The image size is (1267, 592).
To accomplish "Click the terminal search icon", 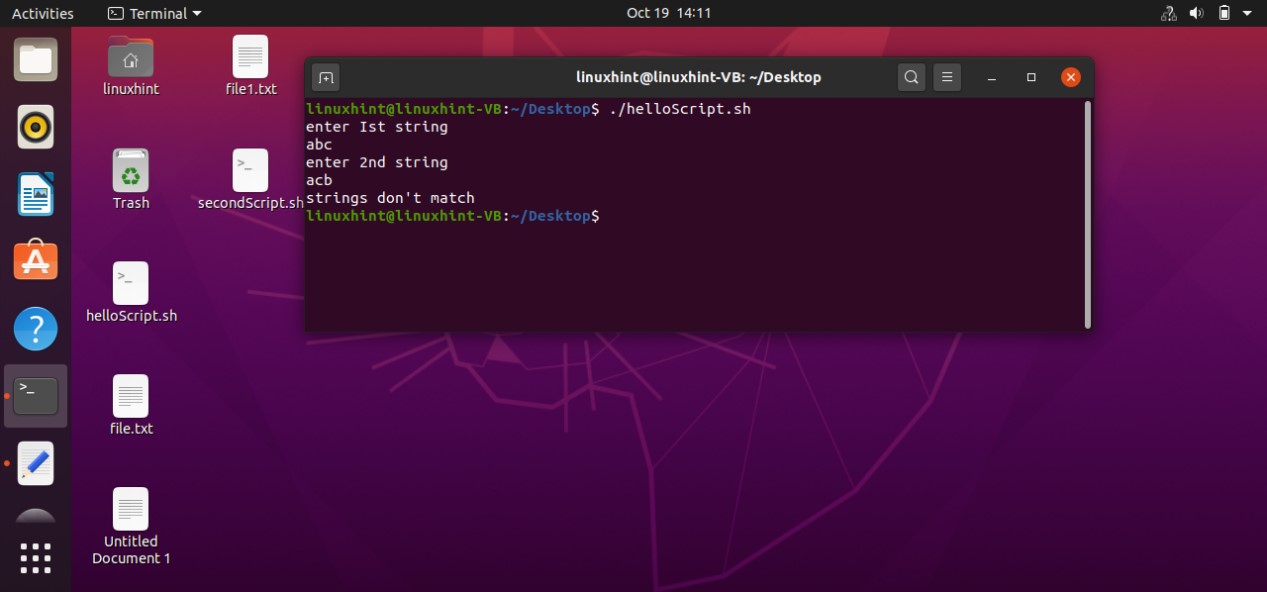I will pyautogui.click(x=911, y=77).
